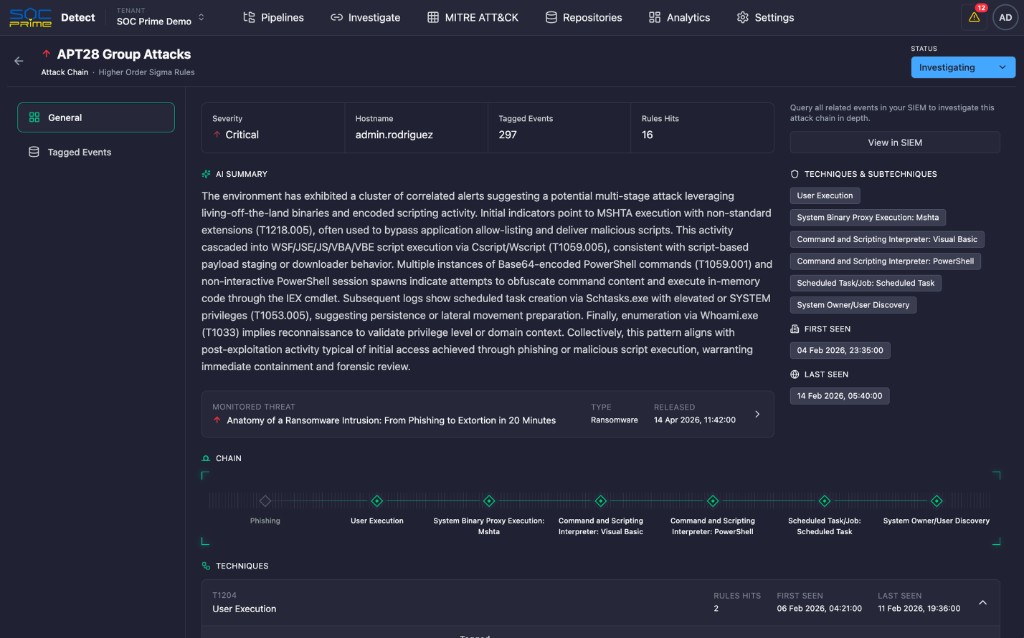Click the Analytics dashboard icon
This screenshot has height=638, width=1024.
pyautogui.click(x=654, y=18)
